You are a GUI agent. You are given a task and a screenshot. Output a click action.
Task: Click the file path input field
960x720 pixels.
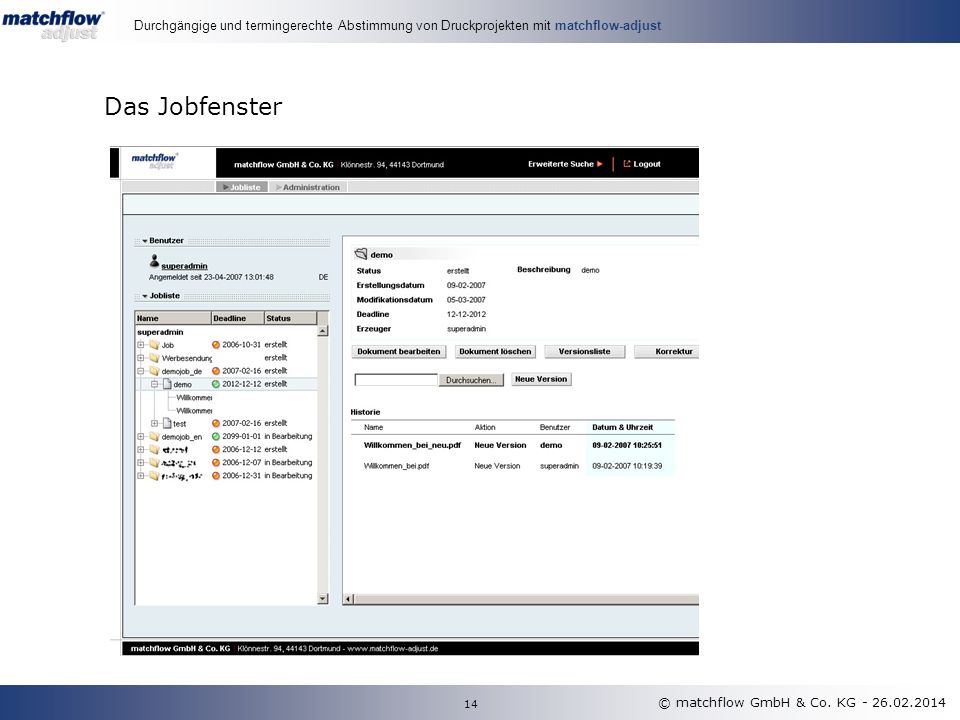click(x=396, y=380)
